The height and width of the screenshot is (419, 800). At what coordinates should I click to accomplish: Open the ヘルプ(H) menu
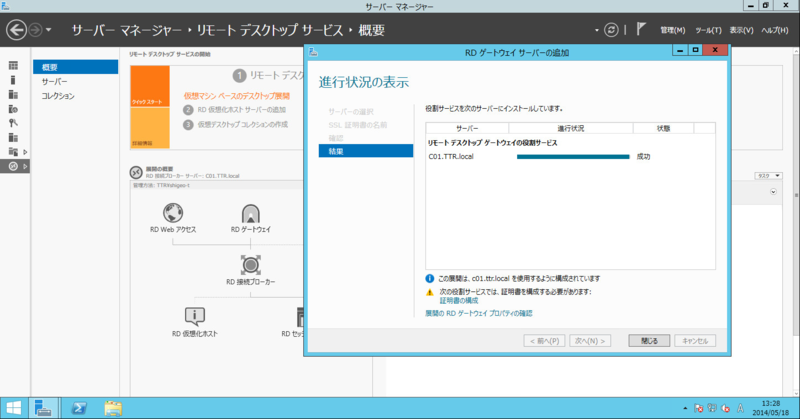774,30
